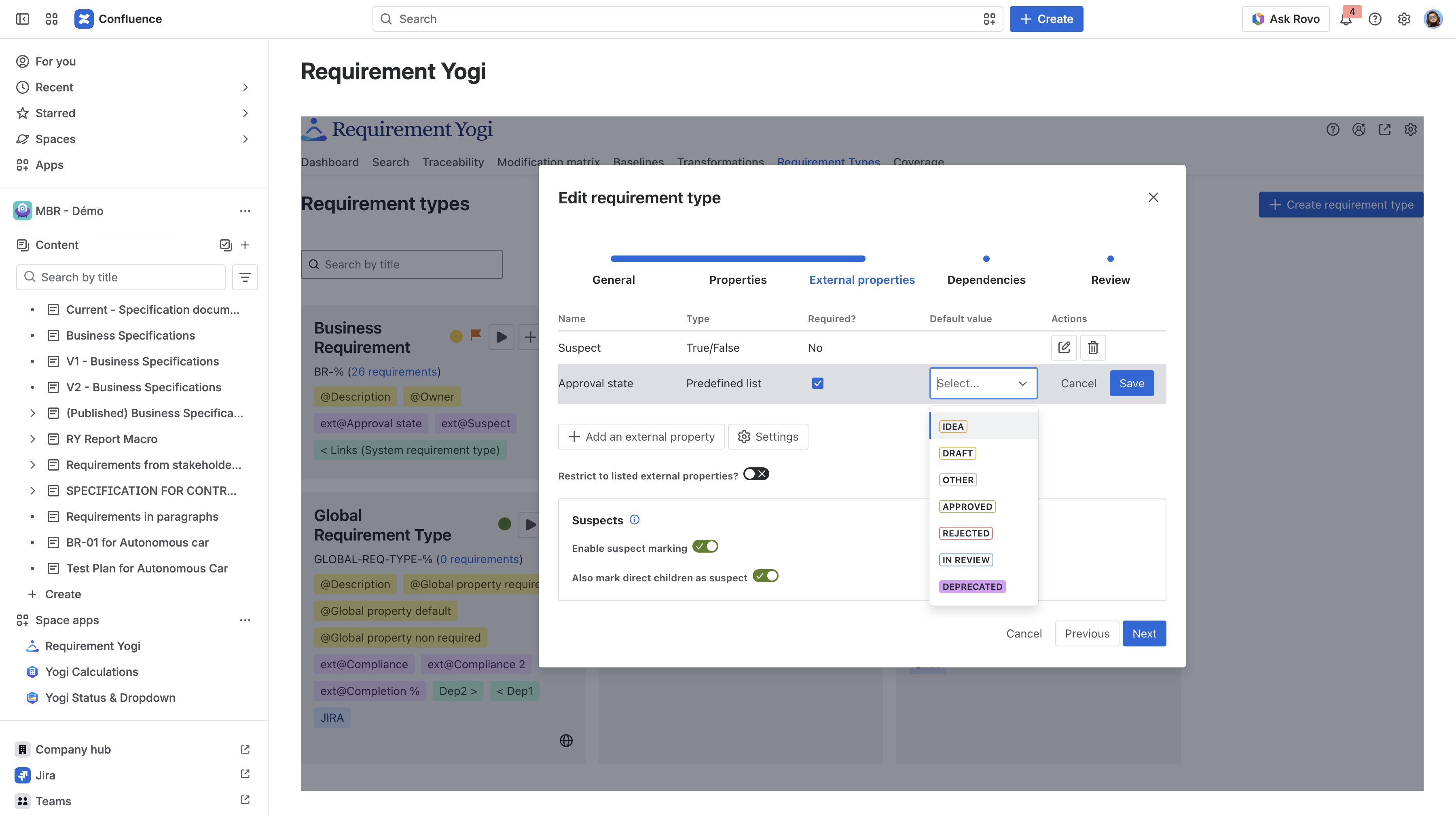Open notifications bell in top bar

(x=1346, y=19)
